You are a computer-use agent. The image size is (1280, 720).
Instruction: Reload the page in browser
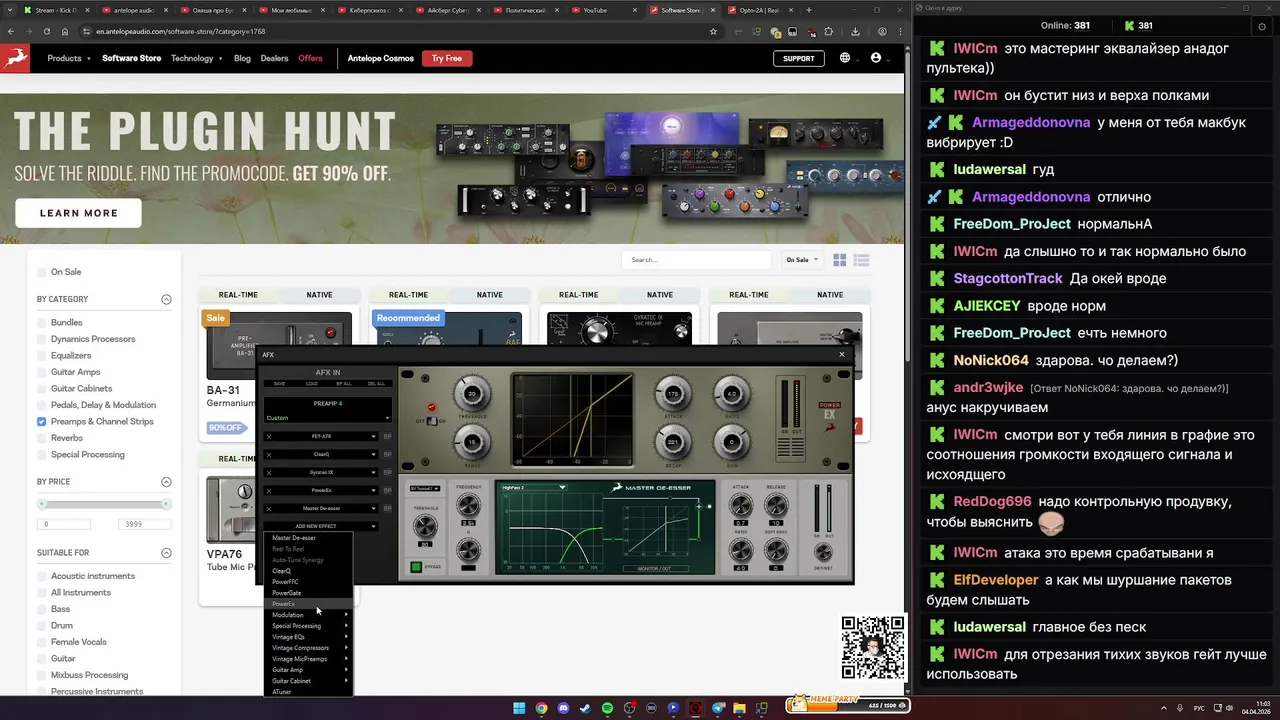(x=47, y=31)
